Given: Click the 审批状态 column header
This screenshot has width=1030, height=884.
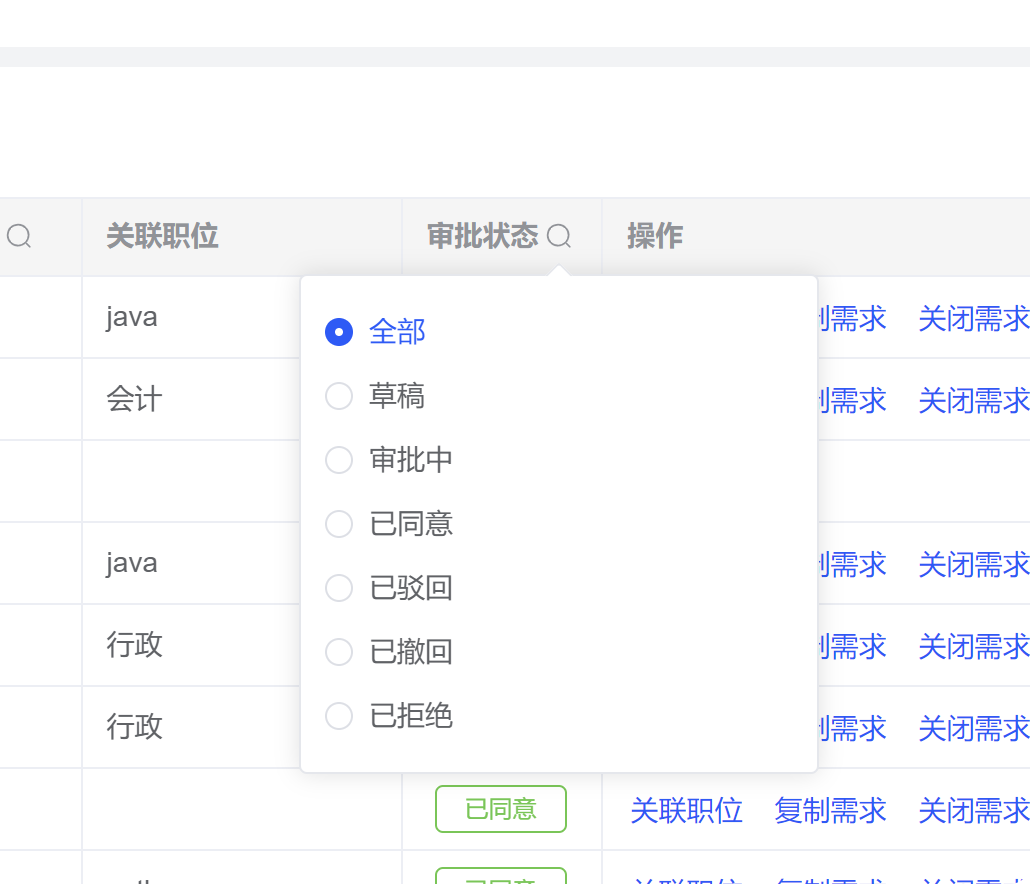Looking at the screenshot, I should (483, 236).
